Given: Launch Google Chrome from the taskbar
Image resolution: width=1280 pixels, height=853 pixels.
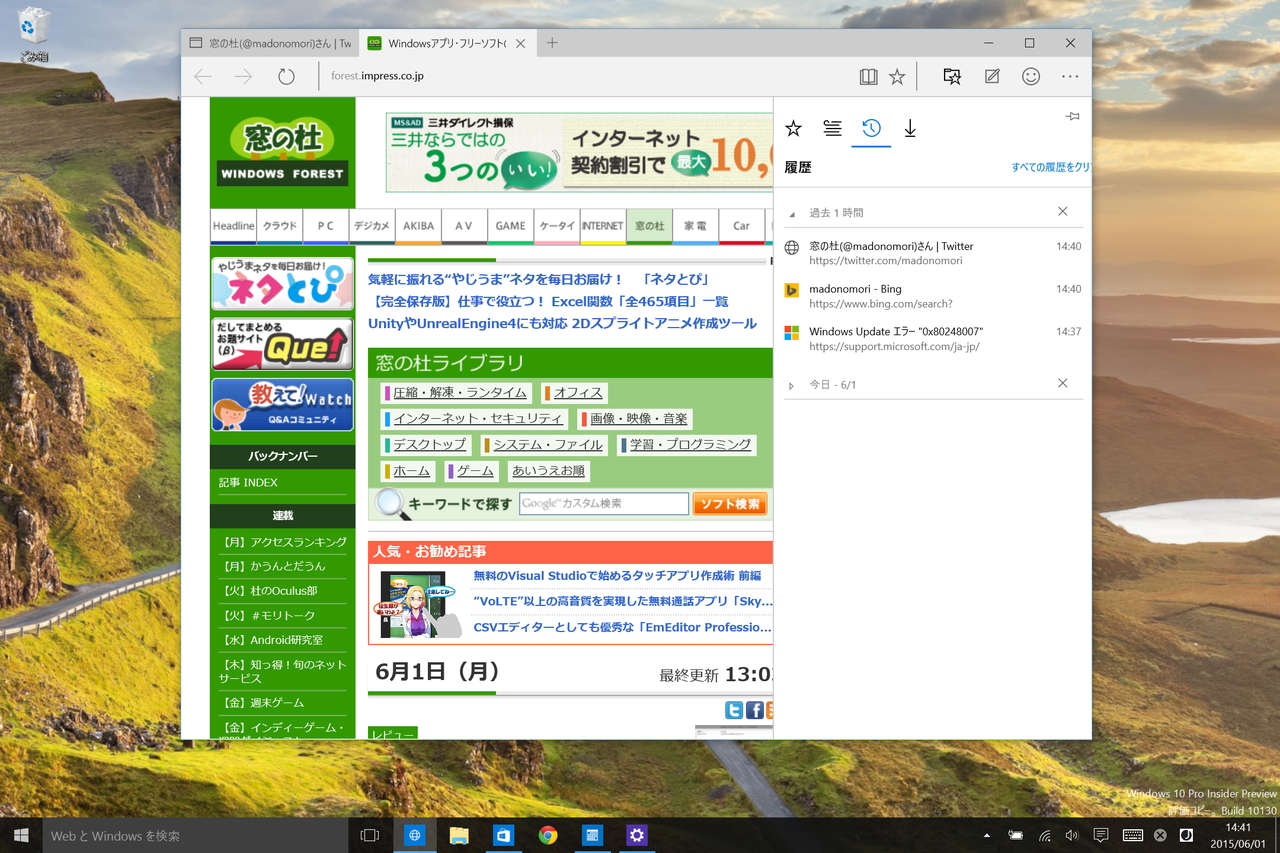Looking at the screenshot, I should tap(548, 834).
